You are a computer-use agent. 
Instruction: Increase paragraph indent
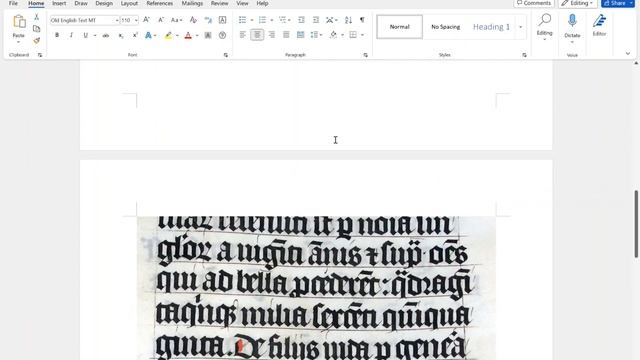[x=316, y=20]
